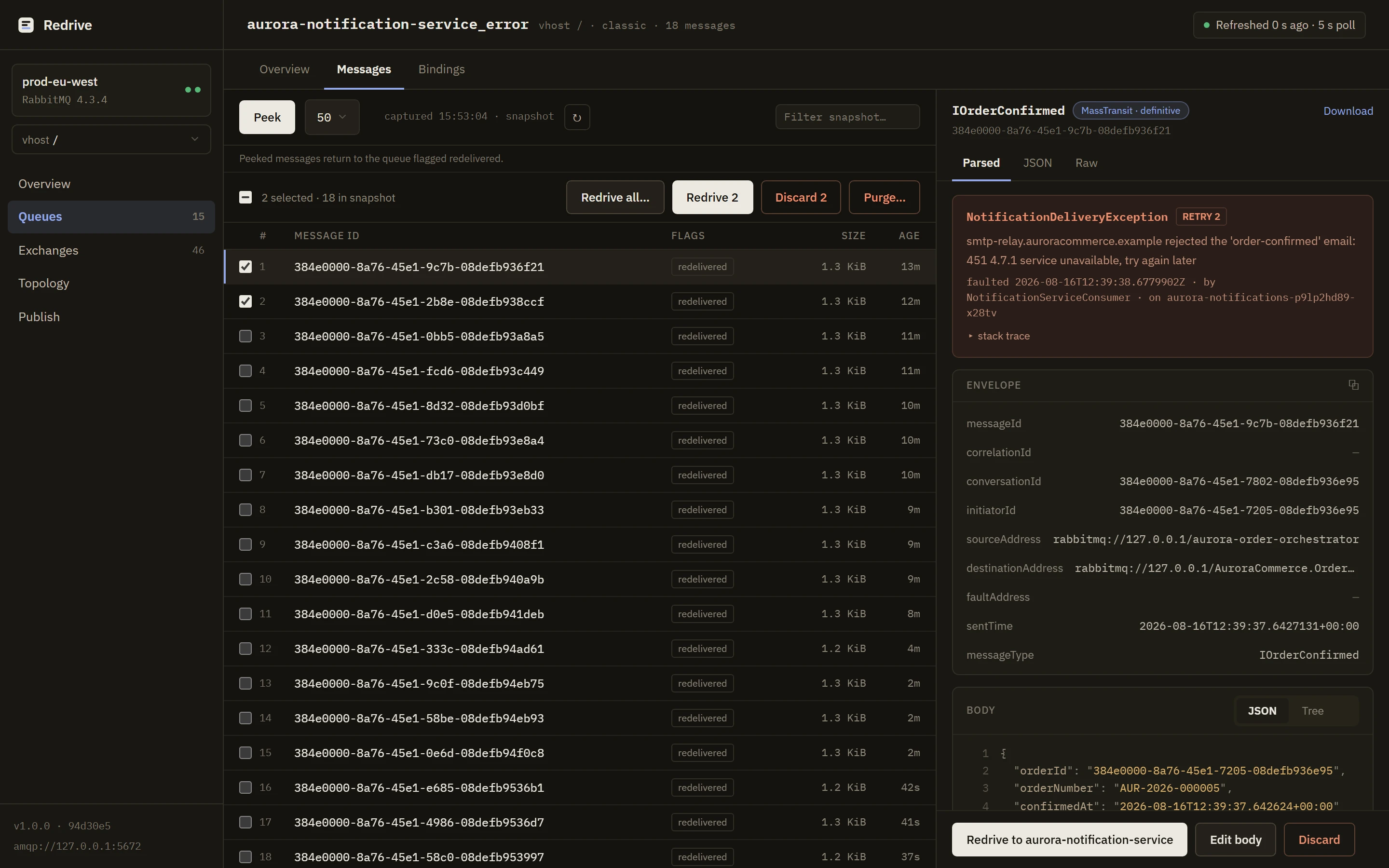The height and width of the screenshot is (868, 1389).
Task: Check message 8 ending 93eb33
Action: 245,510
